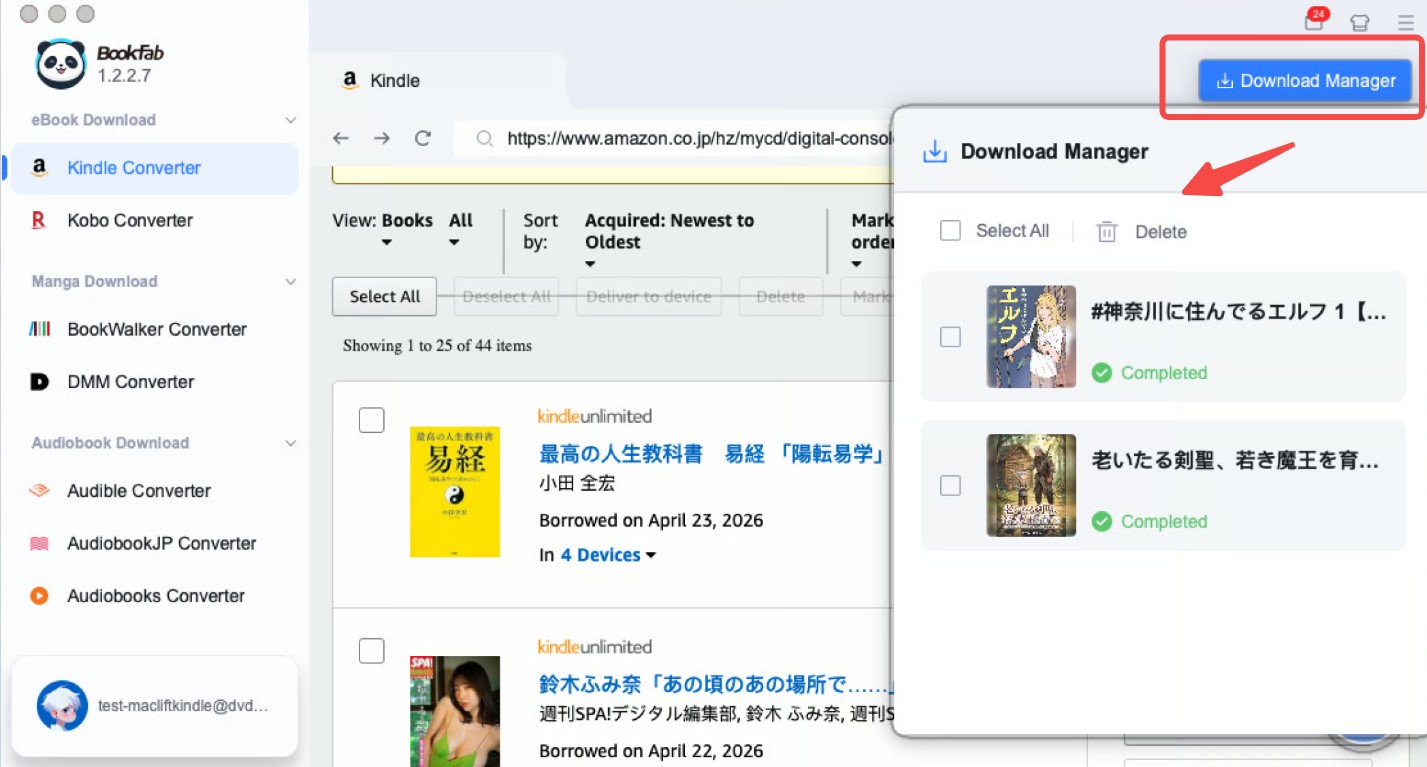The image size is (1427, 767).
Task: Click 'Borrowed on April 23, 2026' text
Action: pos(651,521)
